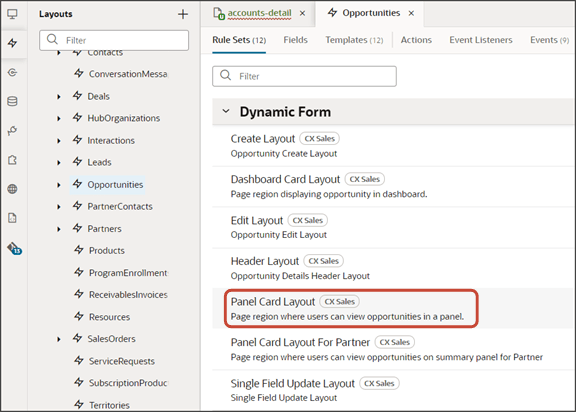Open the Components puzzle icon in sidebar
Image resolution: width=576 pixels, height=412 pixels.
pyautogui.click(x=12, y=160)
